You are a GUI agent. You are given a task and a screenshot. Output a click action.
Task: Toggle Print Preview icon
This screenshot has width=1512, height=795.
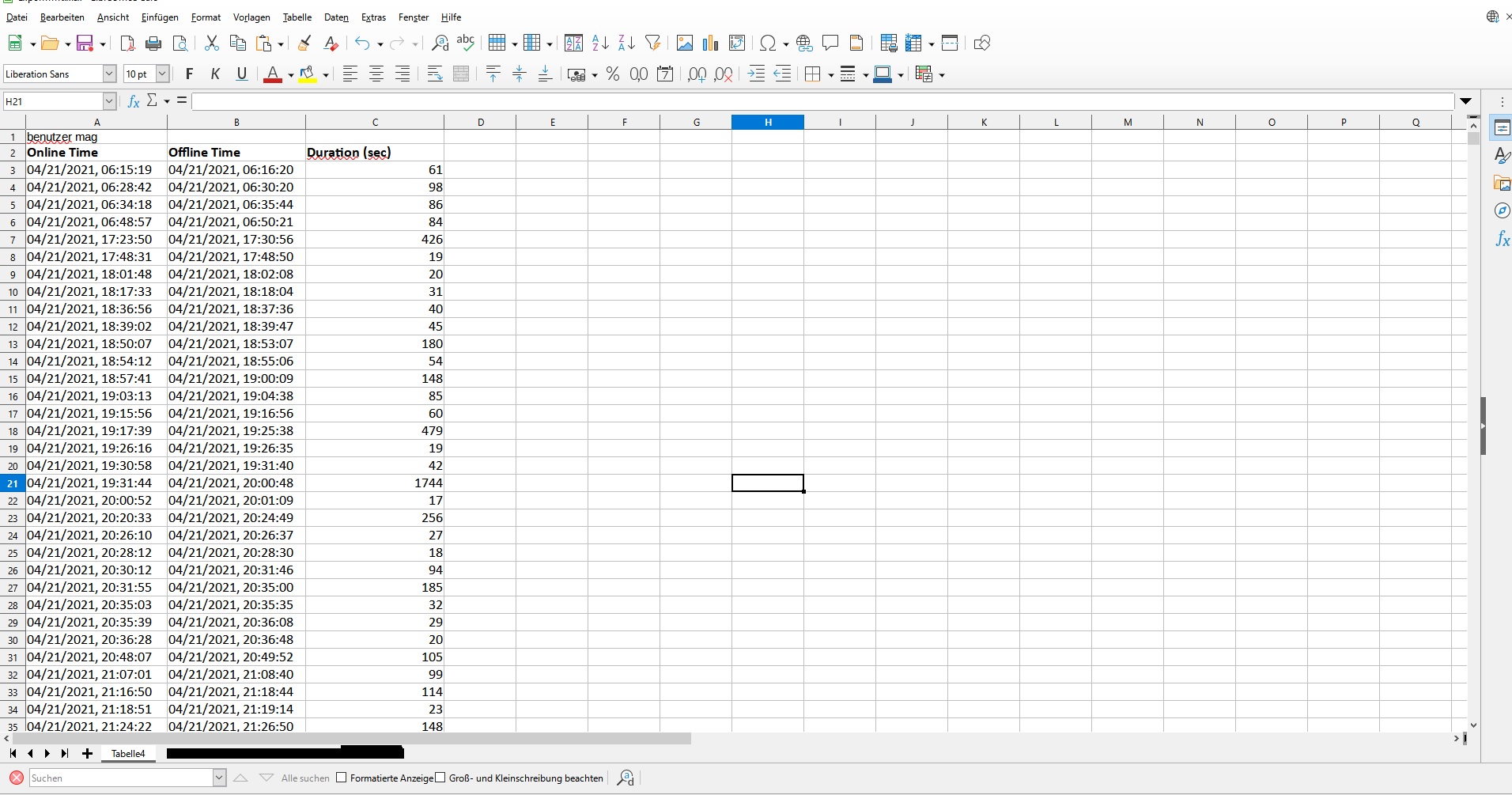coord(180,44)
